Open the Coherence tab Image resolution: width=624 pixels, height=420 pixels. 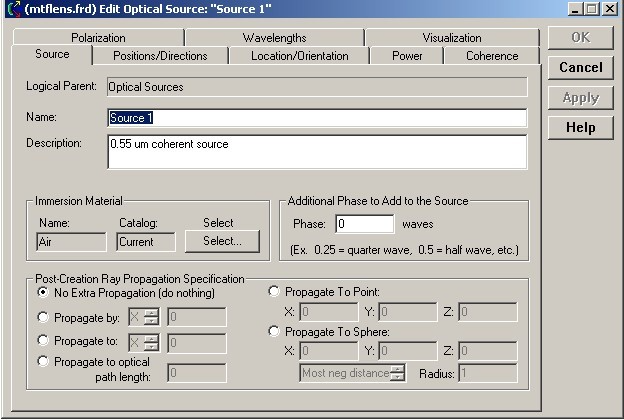tap(492, 56)
